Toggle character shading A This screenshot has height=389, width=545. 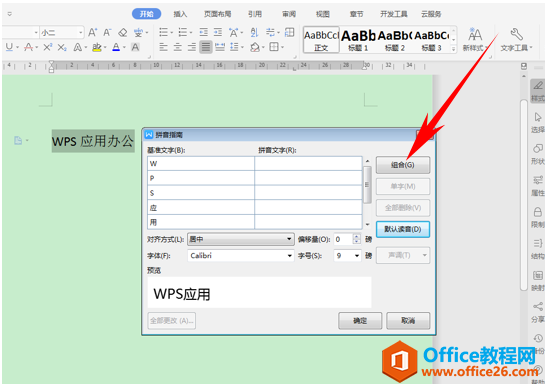(x=135, y=47)
